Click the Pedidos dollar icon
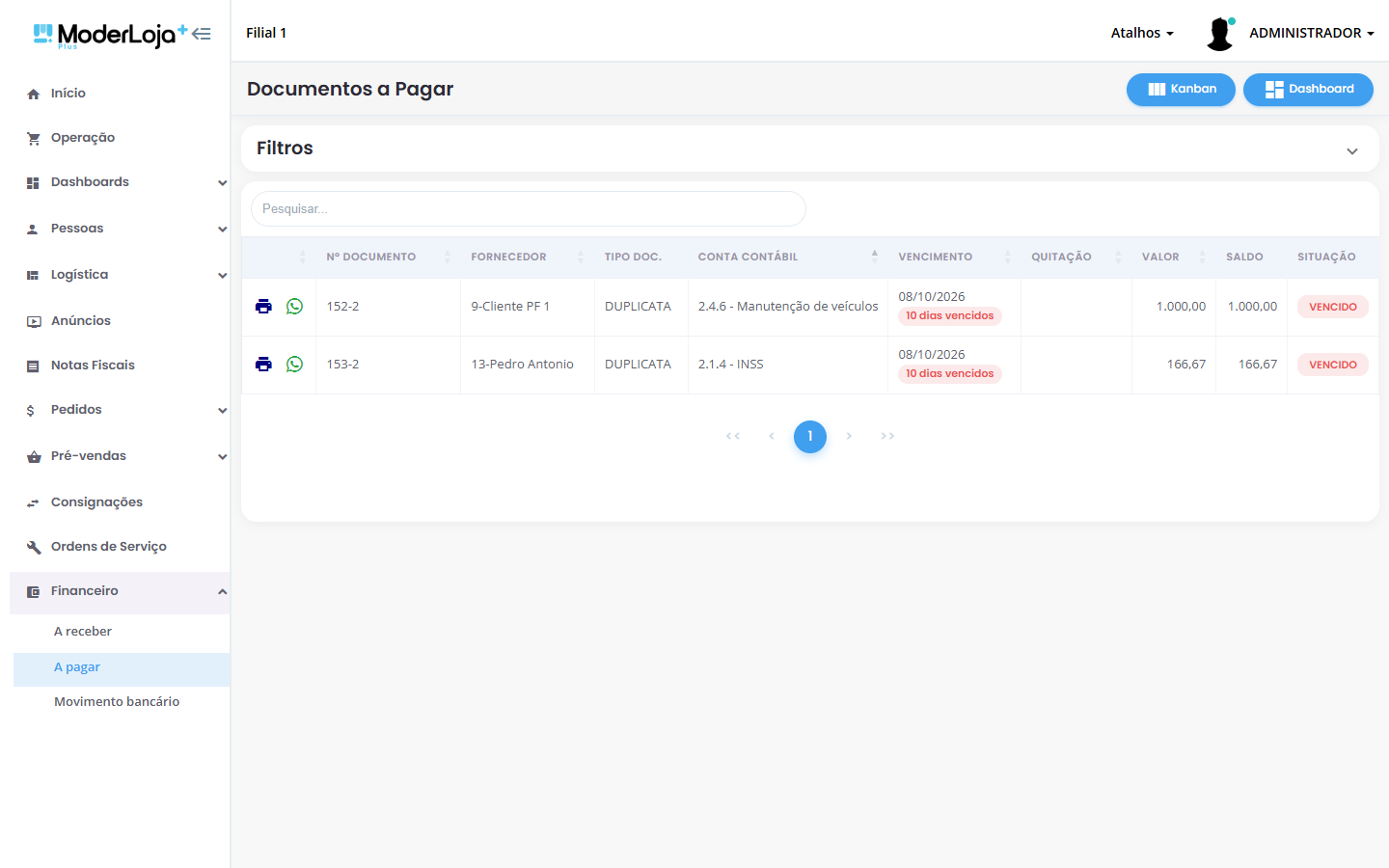This screenshot has height=868, width=1389. pos(31,410)
